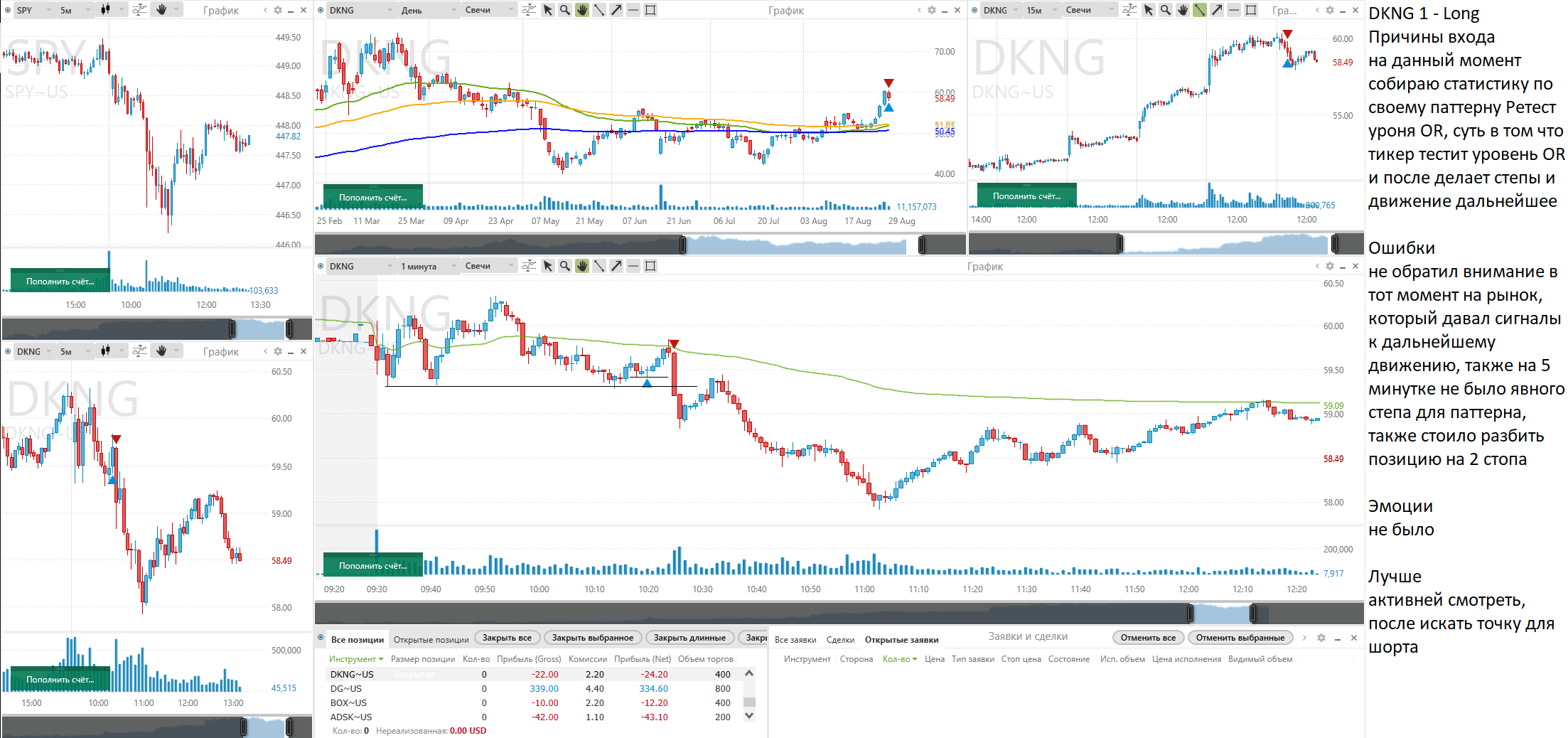
Task: Click the Закрыть выбранное button
Action: [593, 638]
